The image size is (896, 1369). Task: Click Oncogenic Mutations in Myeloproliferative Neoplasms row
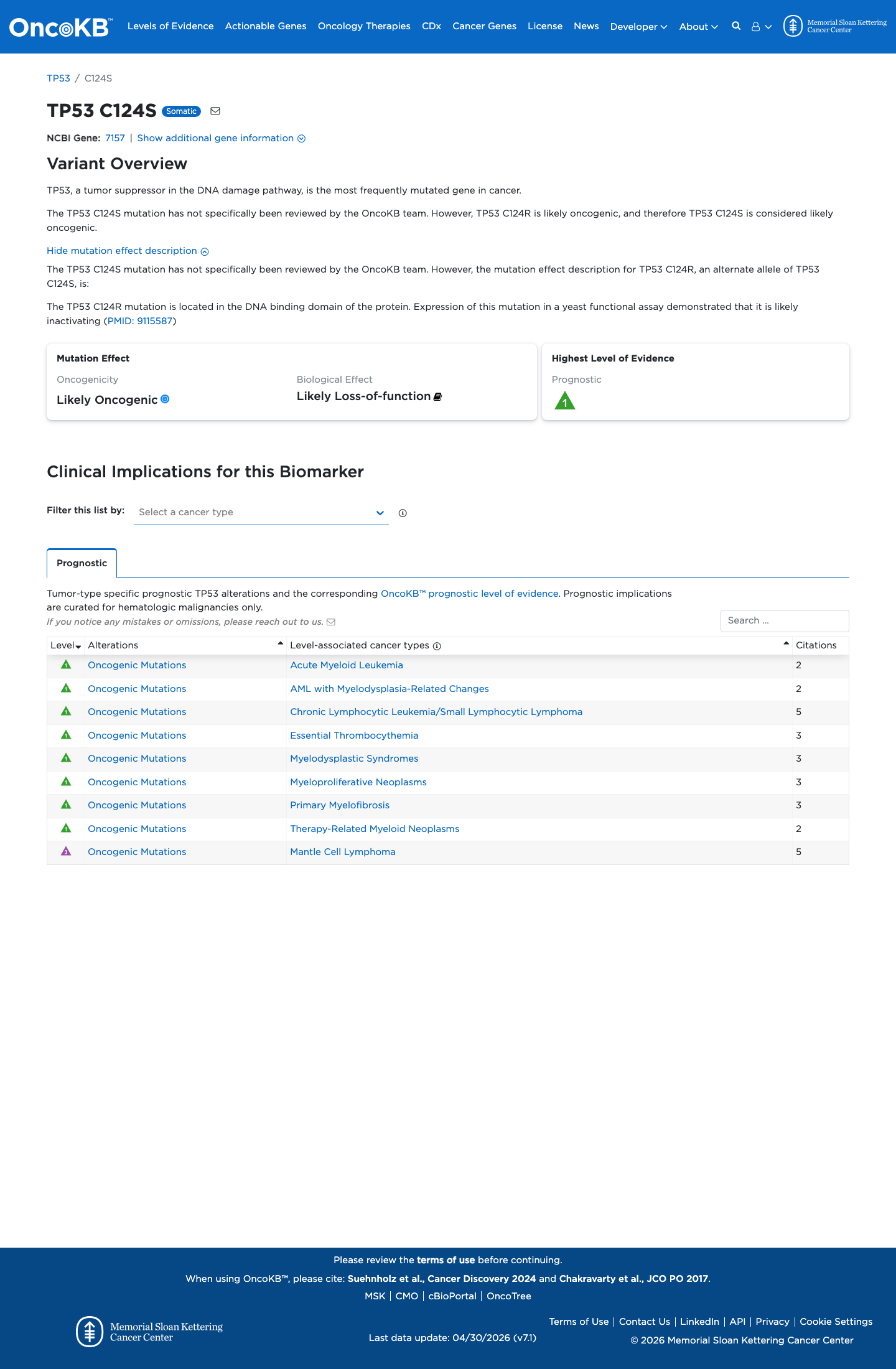coord(137,782)
